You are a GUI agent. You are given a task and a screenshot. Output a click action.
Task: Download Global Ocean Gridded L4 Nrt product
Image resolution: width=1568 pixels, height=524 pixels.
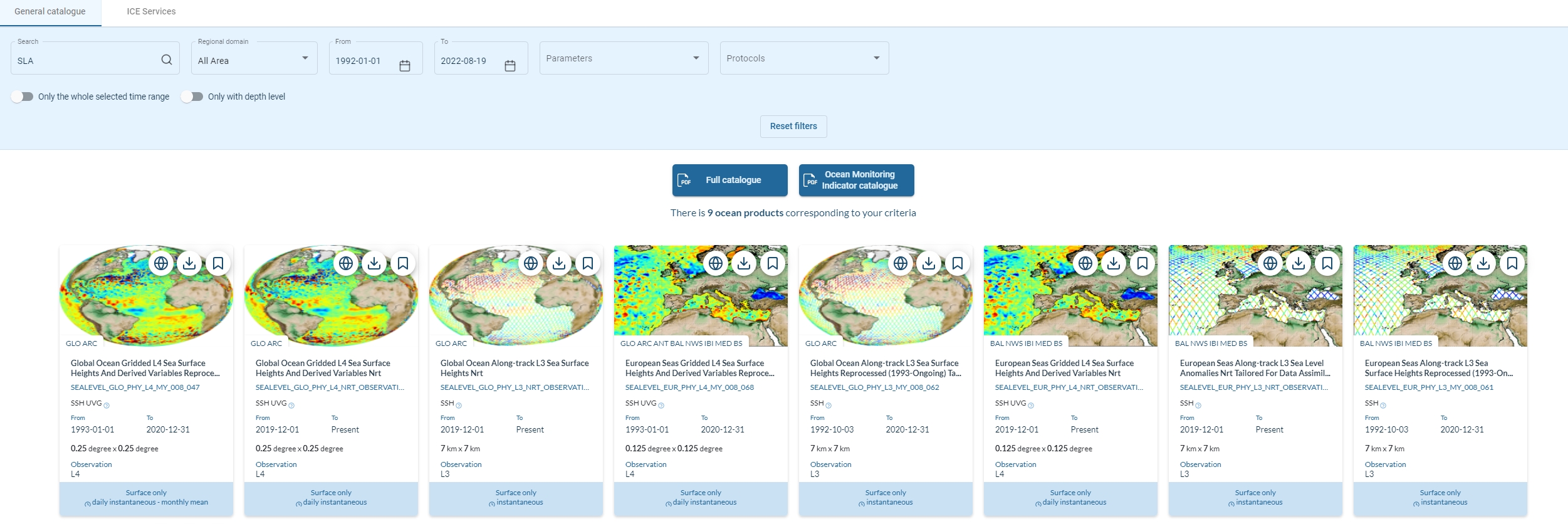tap(374, 263)
